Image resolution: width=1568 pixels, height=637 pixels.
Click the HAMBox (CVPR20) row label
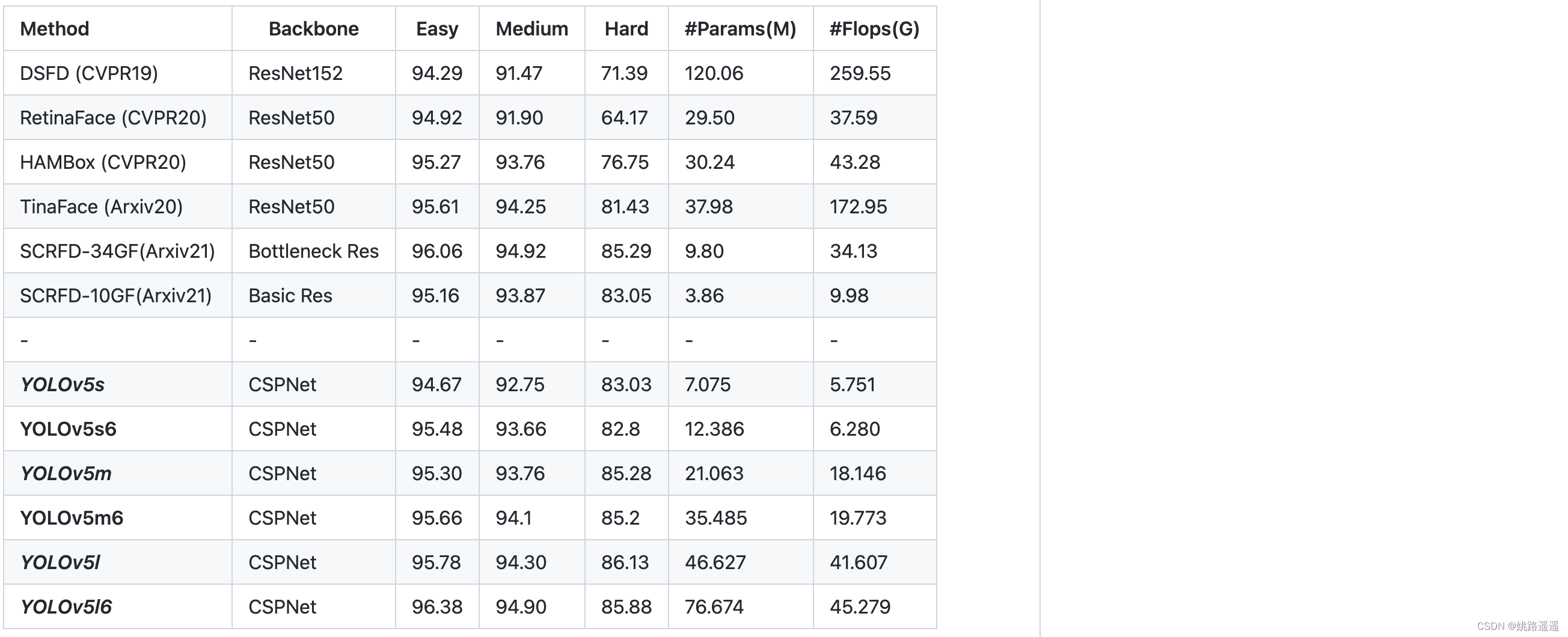pos(103,162)
